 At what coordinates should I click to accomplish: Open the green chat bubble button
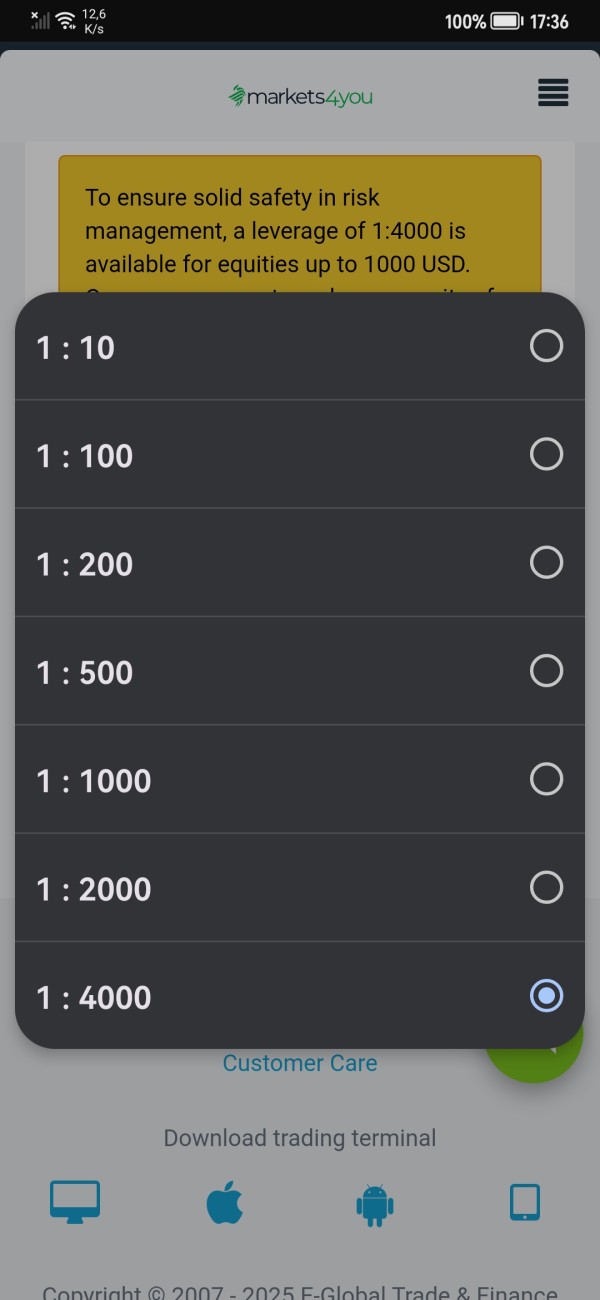[x=545, y=1058]
